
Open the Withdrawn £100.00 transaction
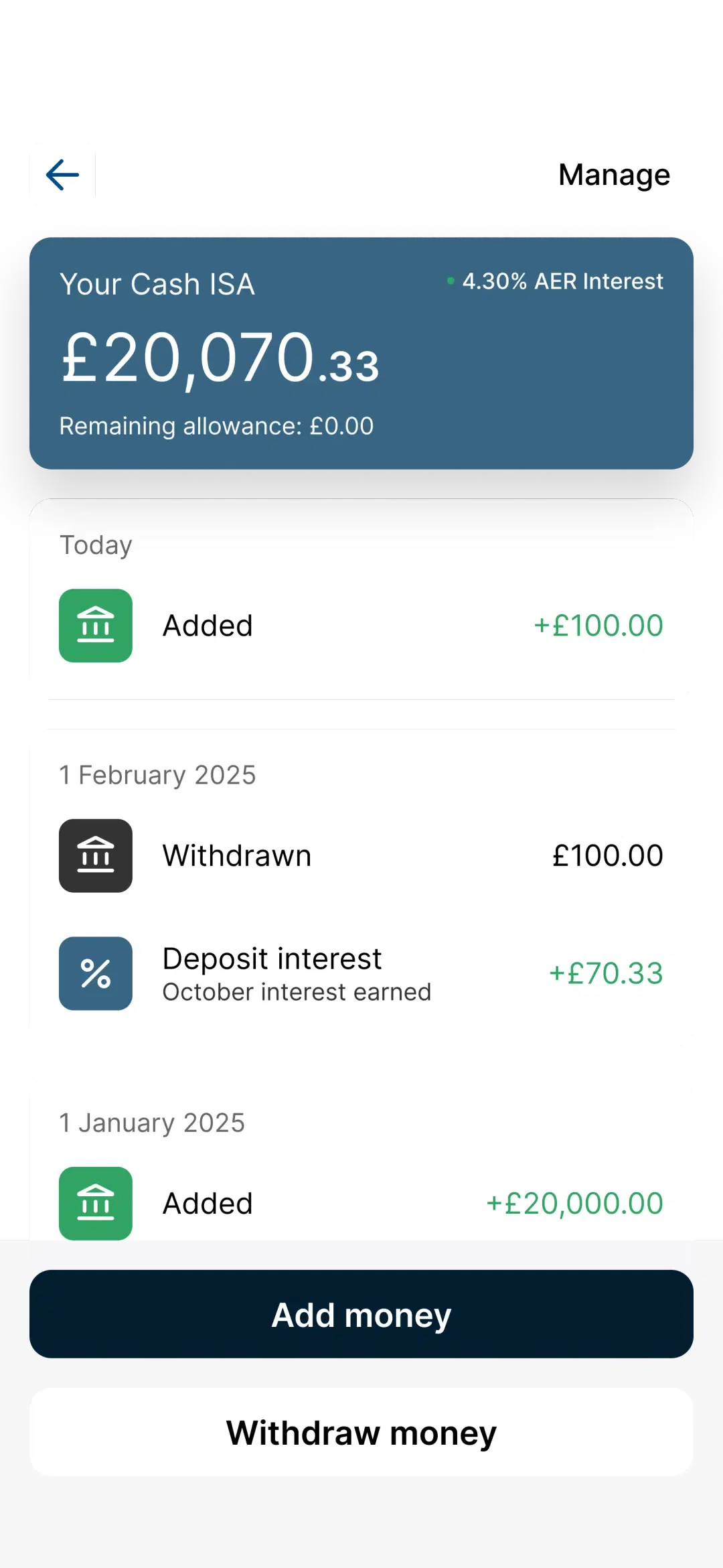[x=361, y=855]
